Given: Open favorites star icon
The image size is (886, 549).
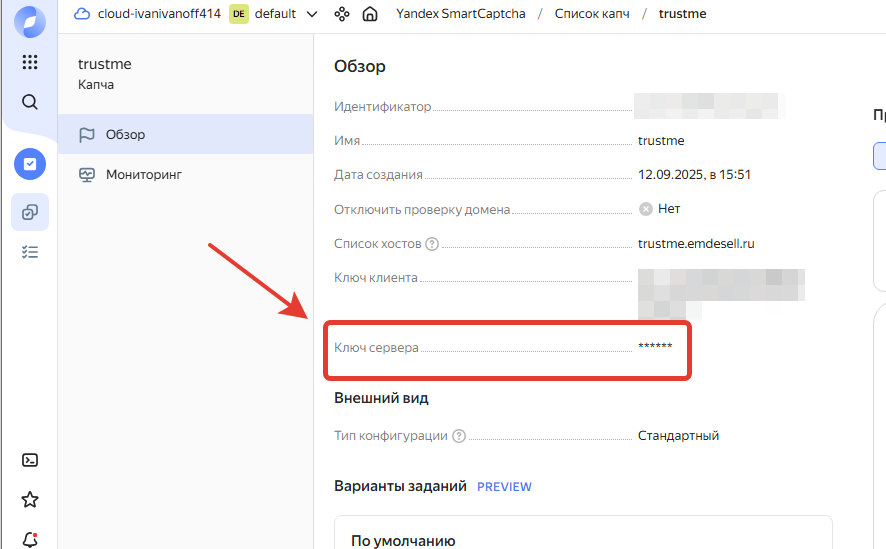Looking at the screenshot, I should [30, 499].
